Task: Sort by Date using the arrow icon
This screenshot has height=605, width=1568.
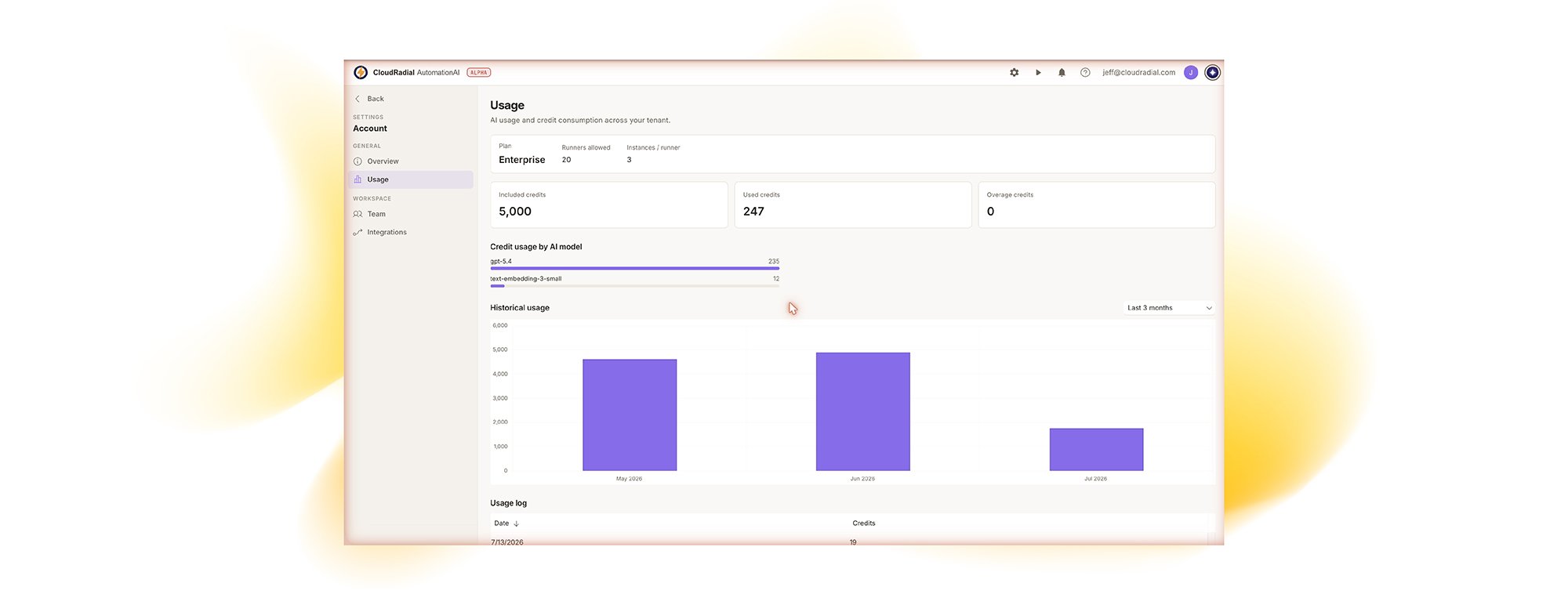Action: pyautogui.click(x=516, y=523)
